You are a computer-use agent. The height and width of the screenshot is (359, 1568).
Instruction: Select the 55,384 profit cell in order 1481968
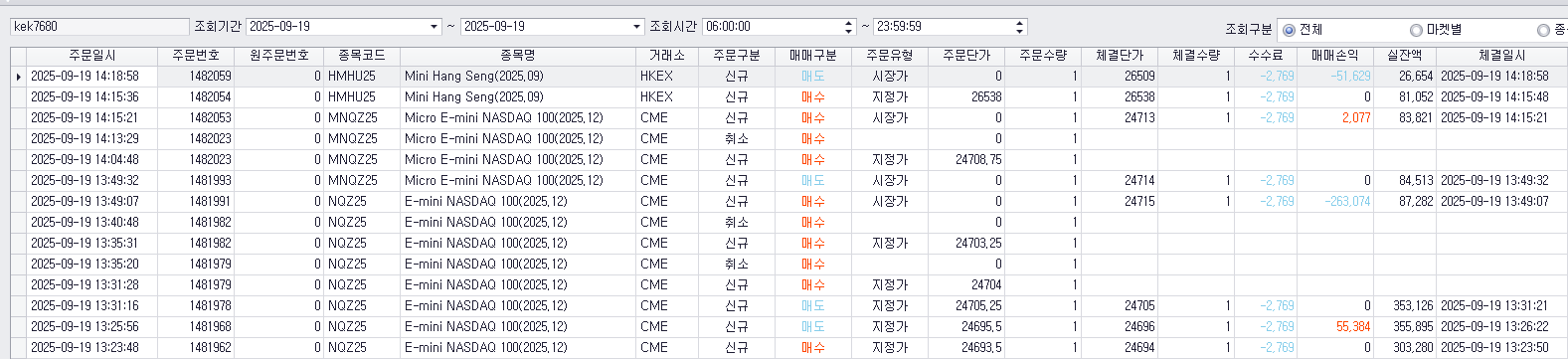(1334, 326)
